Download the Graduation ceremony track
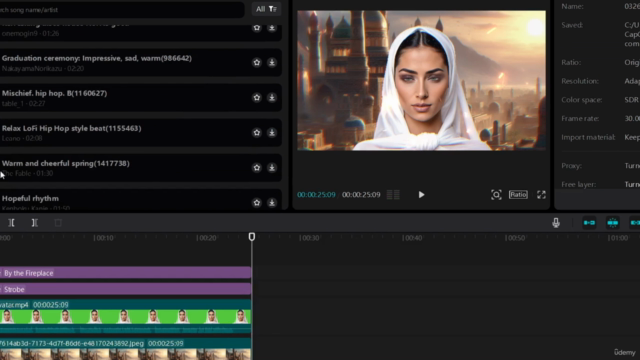 pos(272,62)
